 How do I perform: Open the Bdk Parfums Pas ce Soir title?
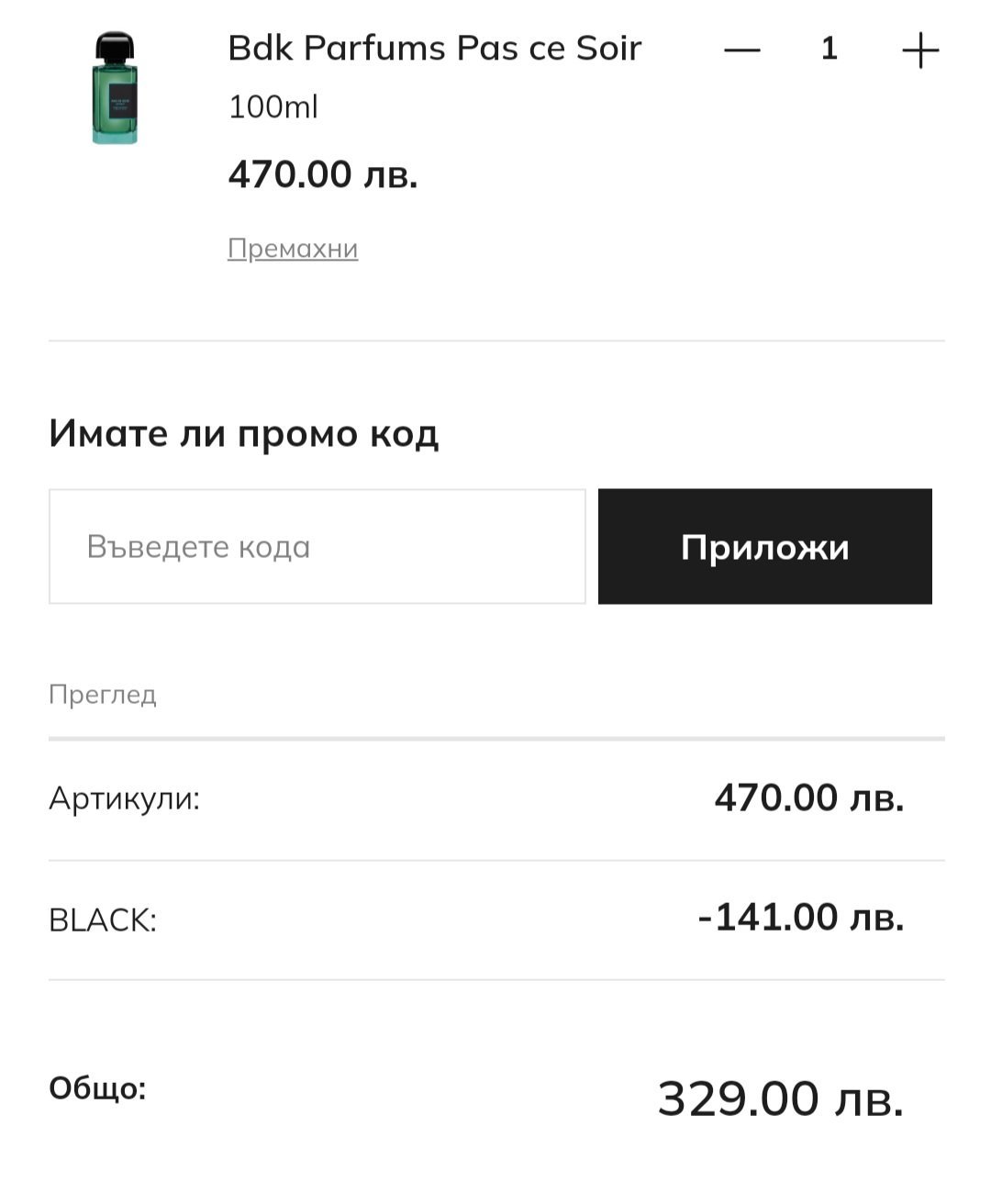pyautogui.click(x=434, y=49)
